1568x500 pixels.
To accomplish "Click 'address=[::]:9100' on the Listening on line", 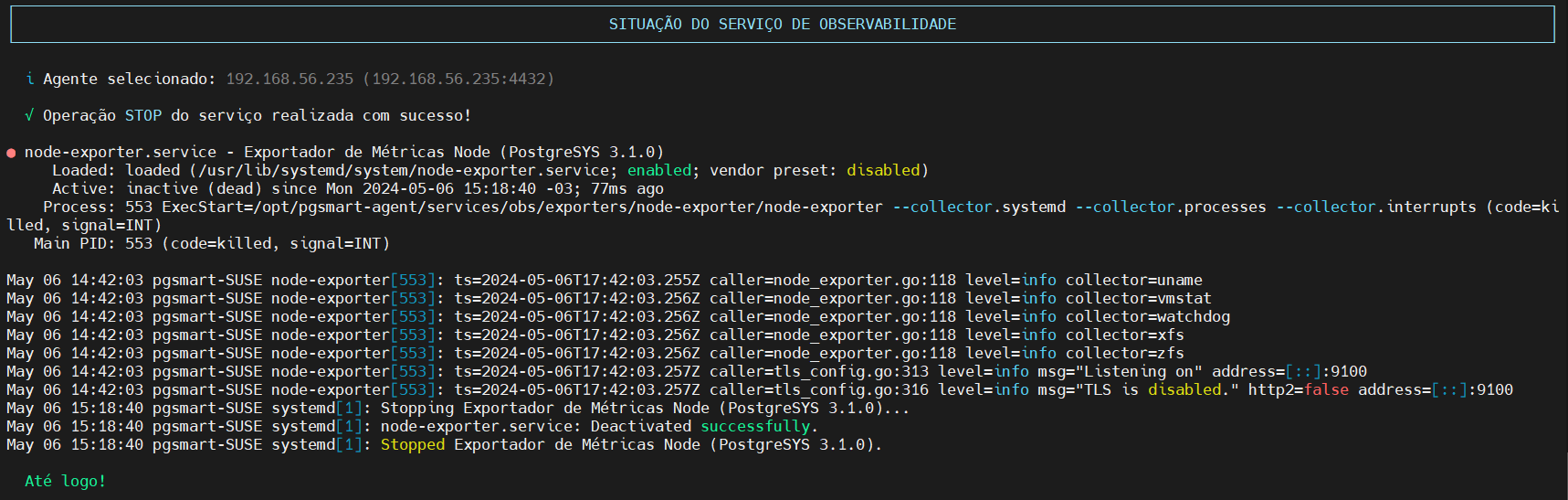I will 1289,372.
